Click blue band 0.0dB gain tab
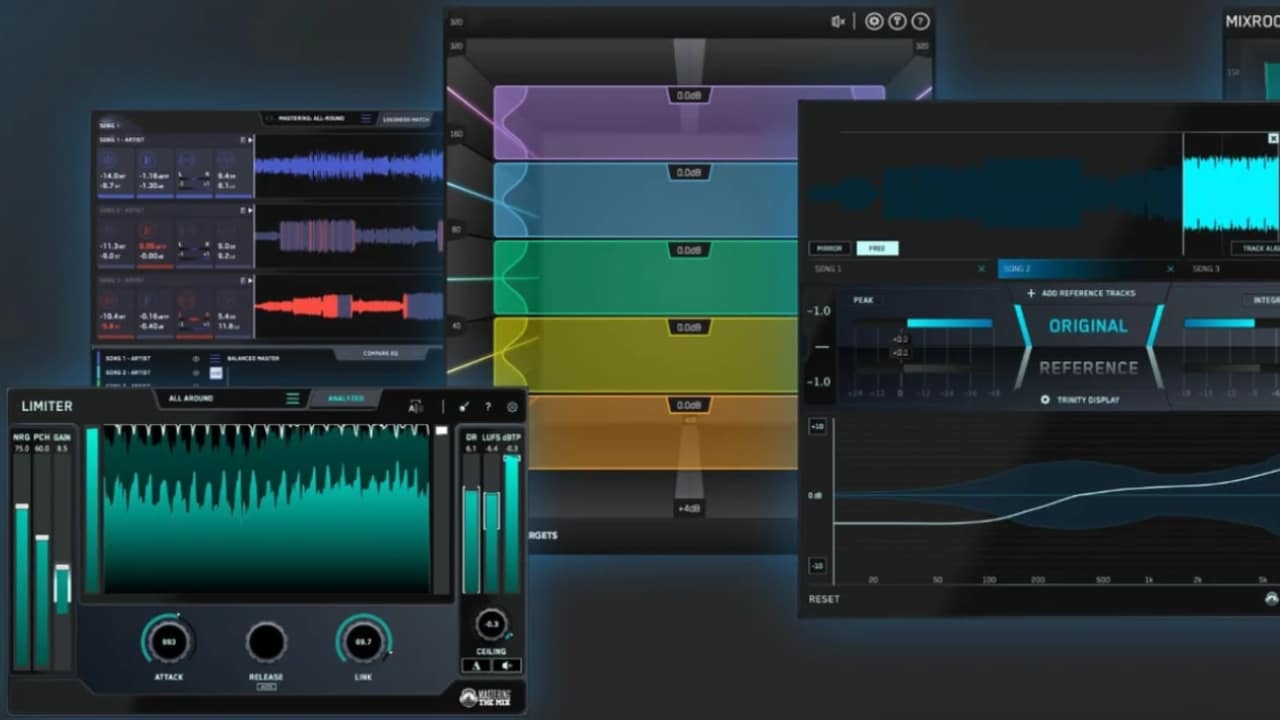Screen dimensions: 1280x720 point(690,172)
